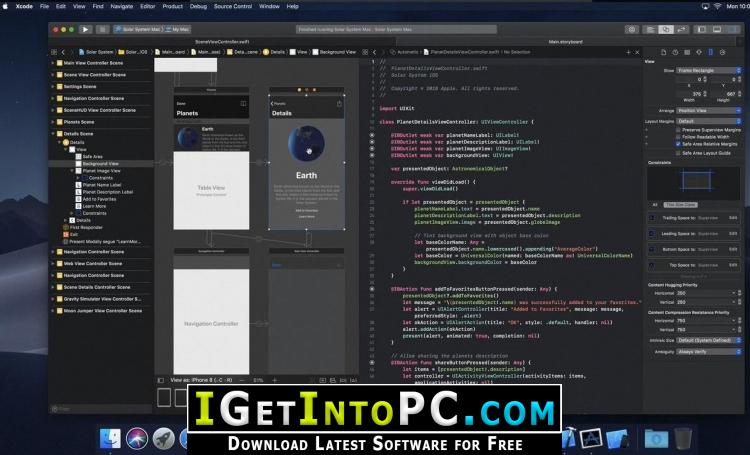This screenshot has width=750, height=455.
Task: Open the Attributes inspector icon
Action: pos(699,52)
